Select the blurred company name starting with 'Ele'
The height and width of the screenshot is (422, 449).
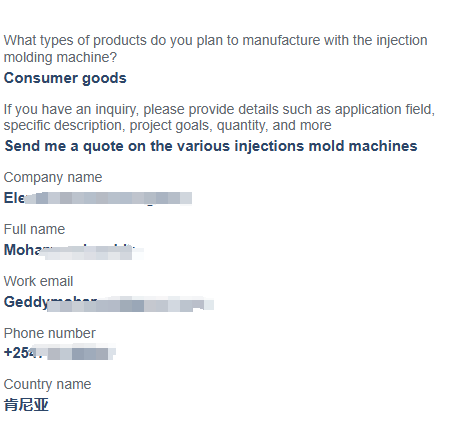click(98, 198)
